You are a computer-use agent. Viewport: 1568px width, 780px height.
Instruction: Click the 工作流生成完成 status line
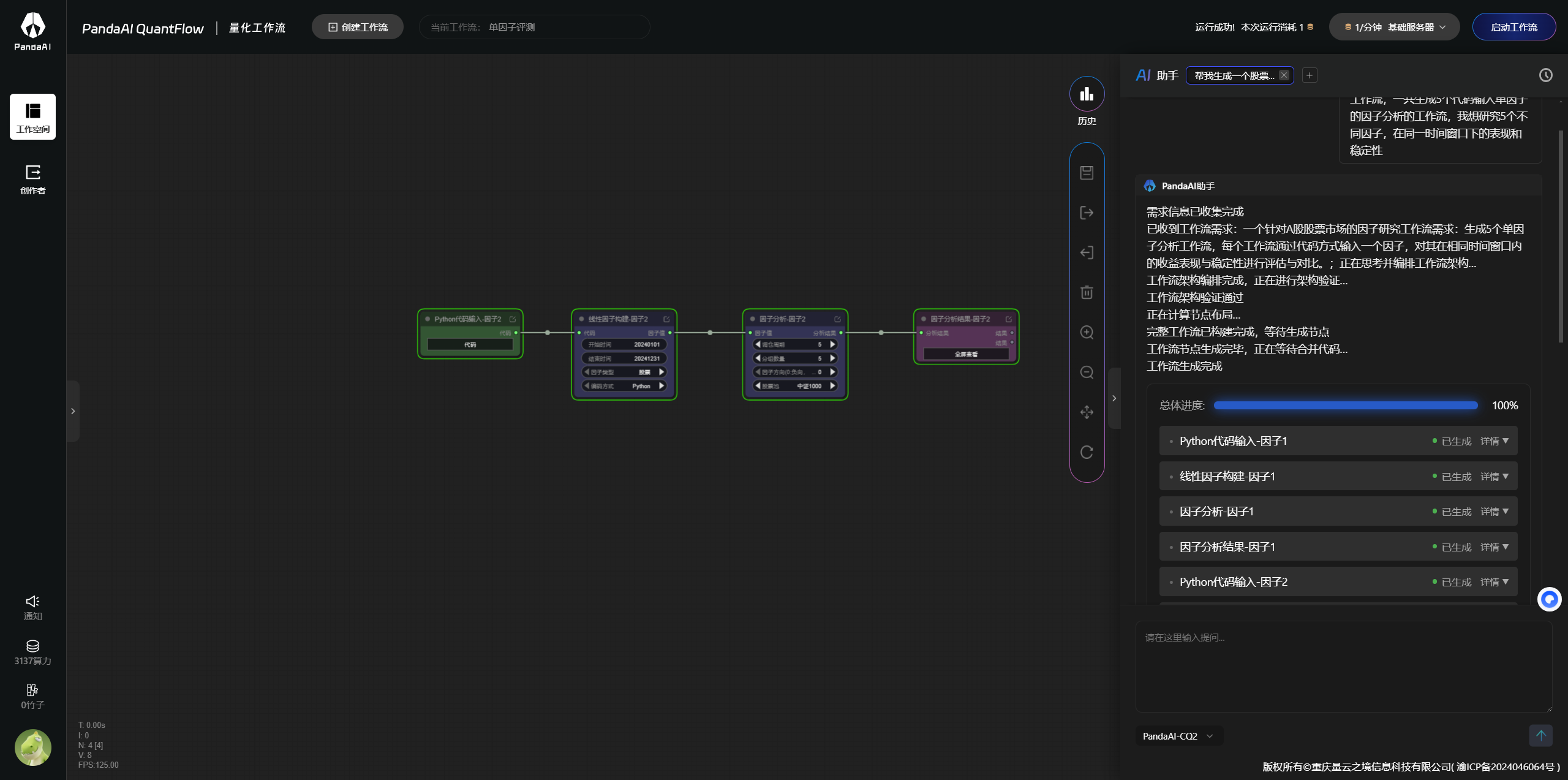(x=1184, y=366)
